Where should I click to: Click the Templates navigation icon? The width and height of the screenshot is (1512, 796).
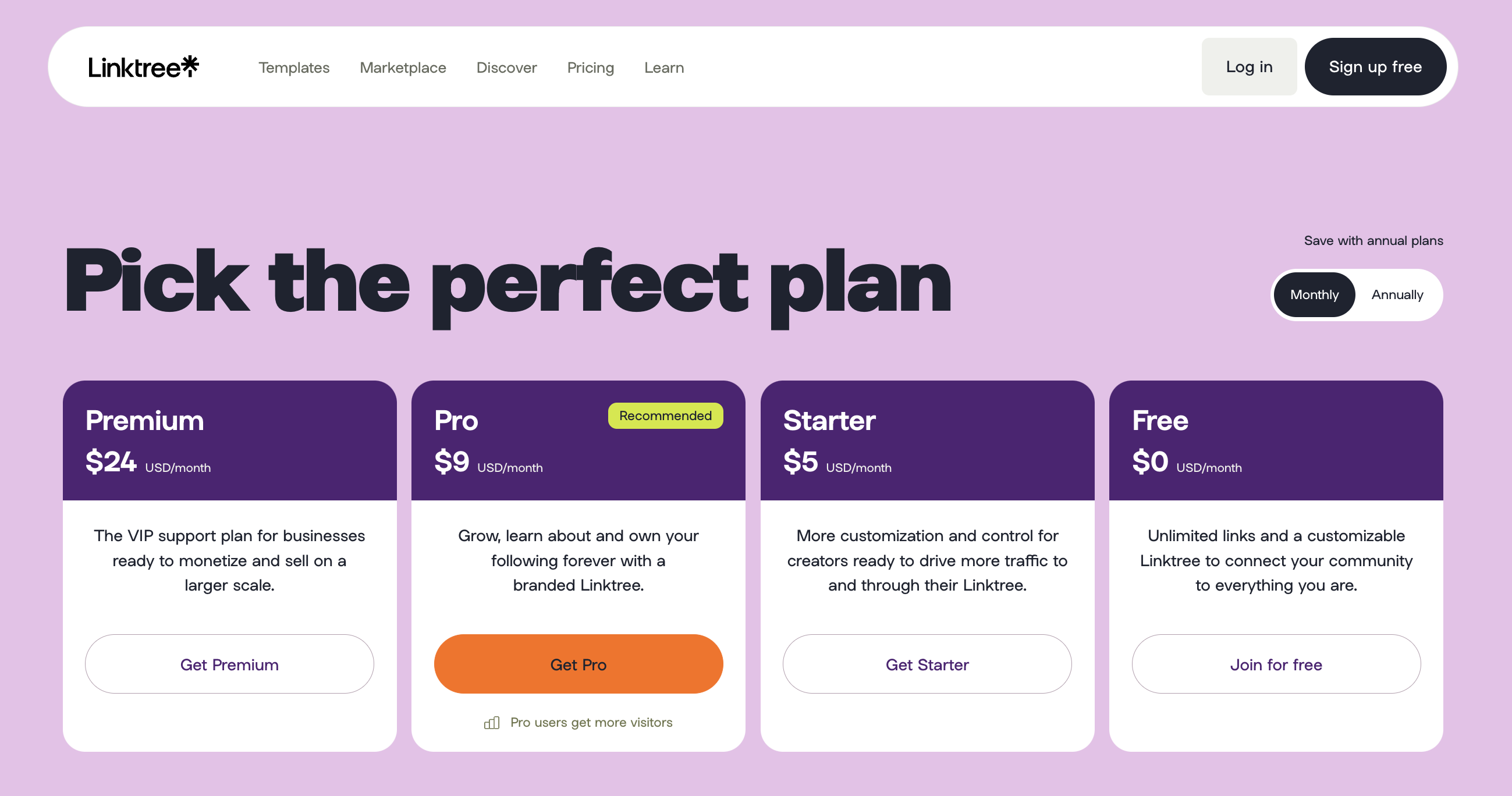click(294, 67)
